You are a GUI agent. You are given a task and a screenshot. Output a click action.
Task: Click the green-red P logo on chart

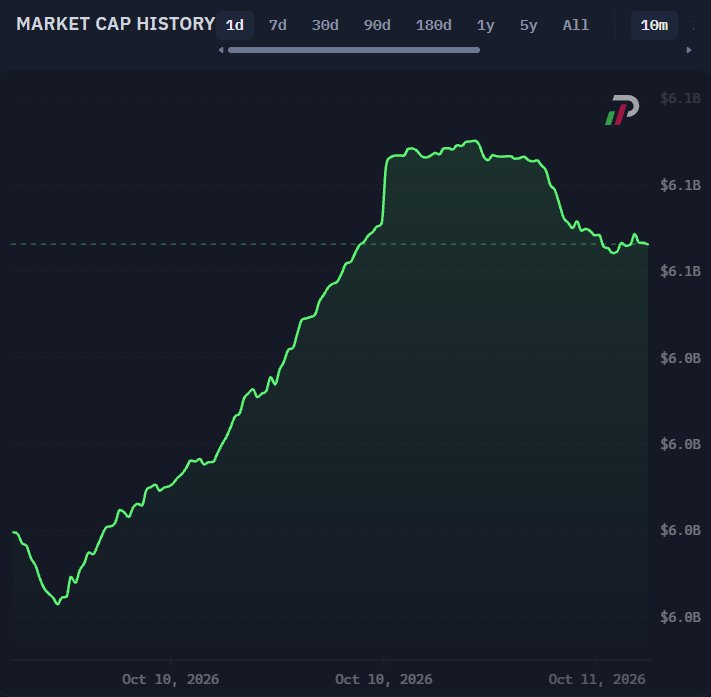tap(622, 110)
